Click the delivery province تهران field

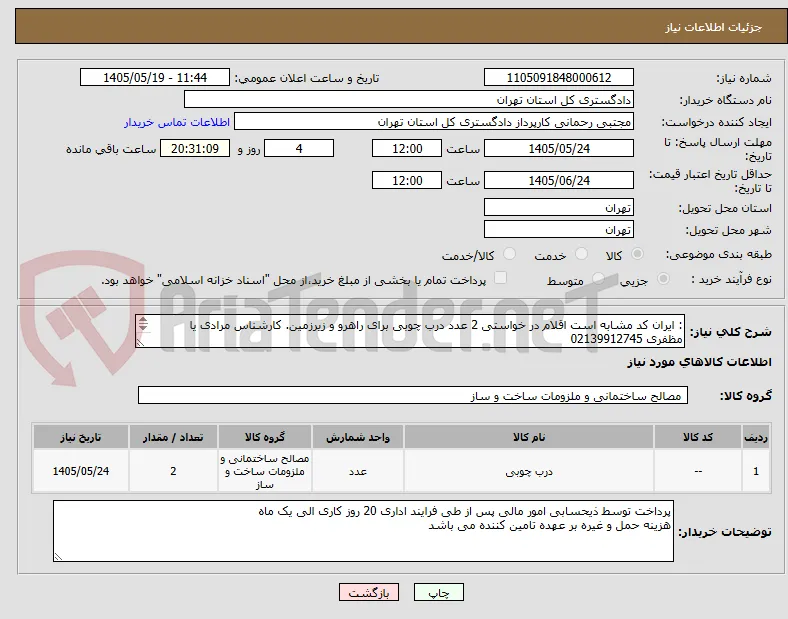click(x=558, y=208)
